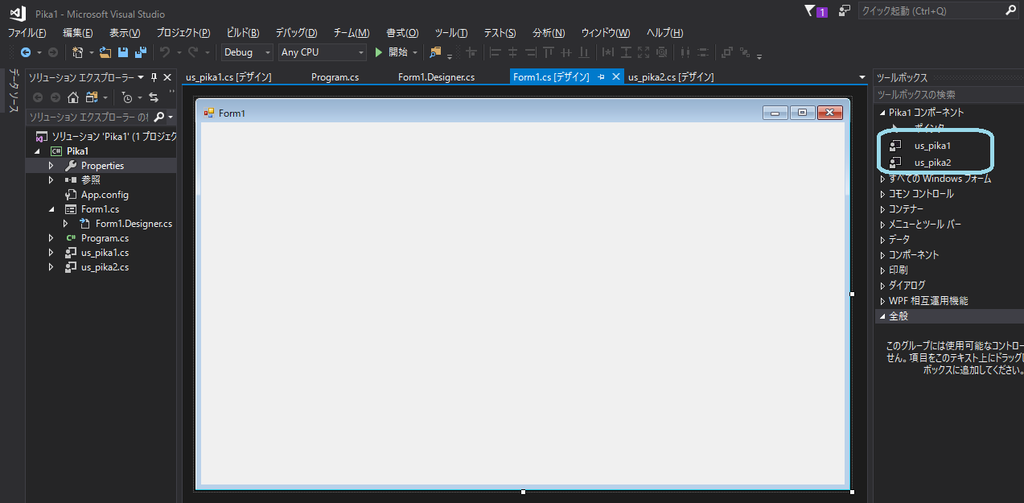This screenshot has height=503, width=1024.
Task: Select App.config in Solution Explorer
Action: coord(104,195)
